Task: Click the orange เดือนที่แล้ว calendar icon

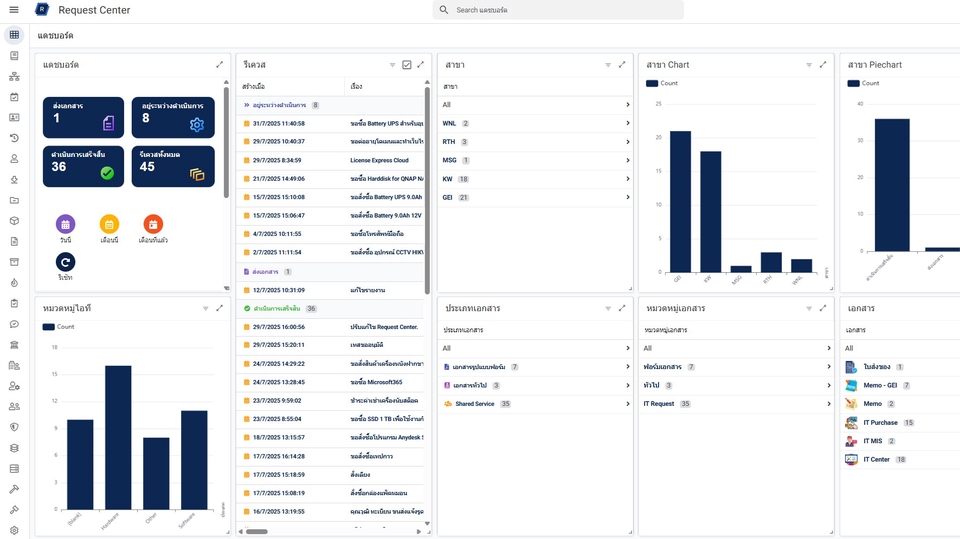Action: pos(153,225)
